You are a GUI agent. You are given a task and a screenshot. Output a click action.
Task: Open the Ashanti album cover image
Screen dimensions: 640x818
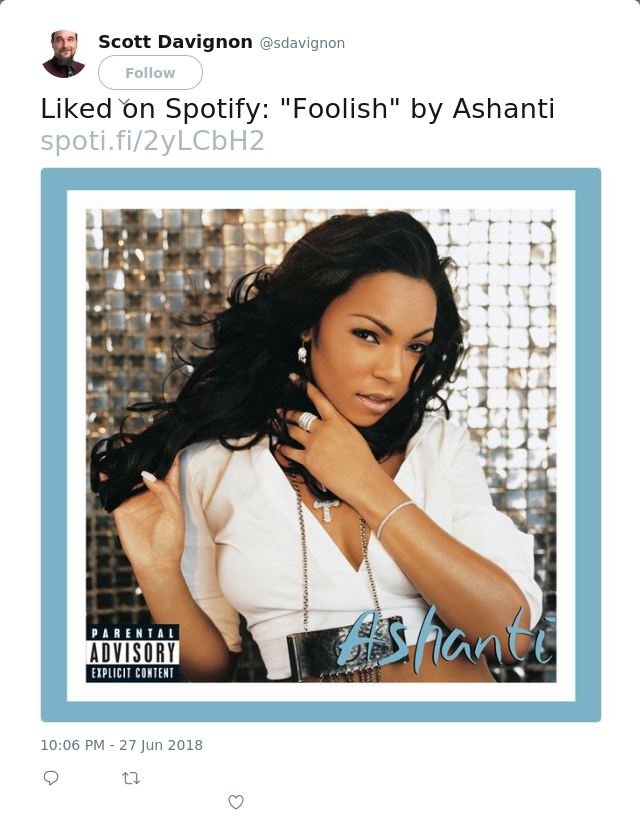[x=321, y=445]
